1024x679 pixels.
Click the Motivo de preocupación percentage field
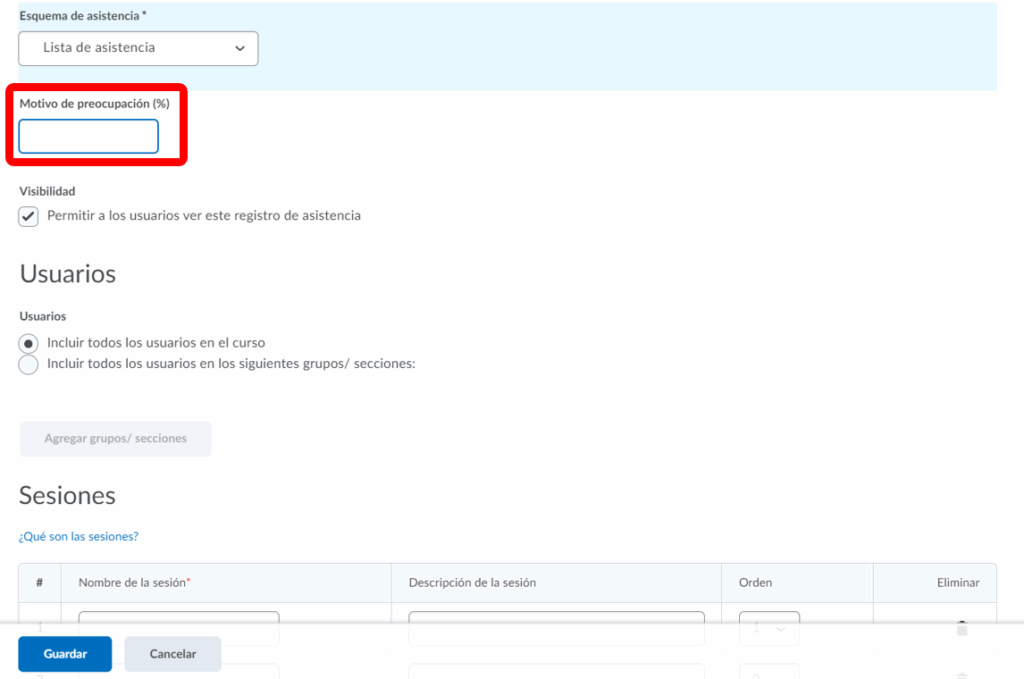88,137
